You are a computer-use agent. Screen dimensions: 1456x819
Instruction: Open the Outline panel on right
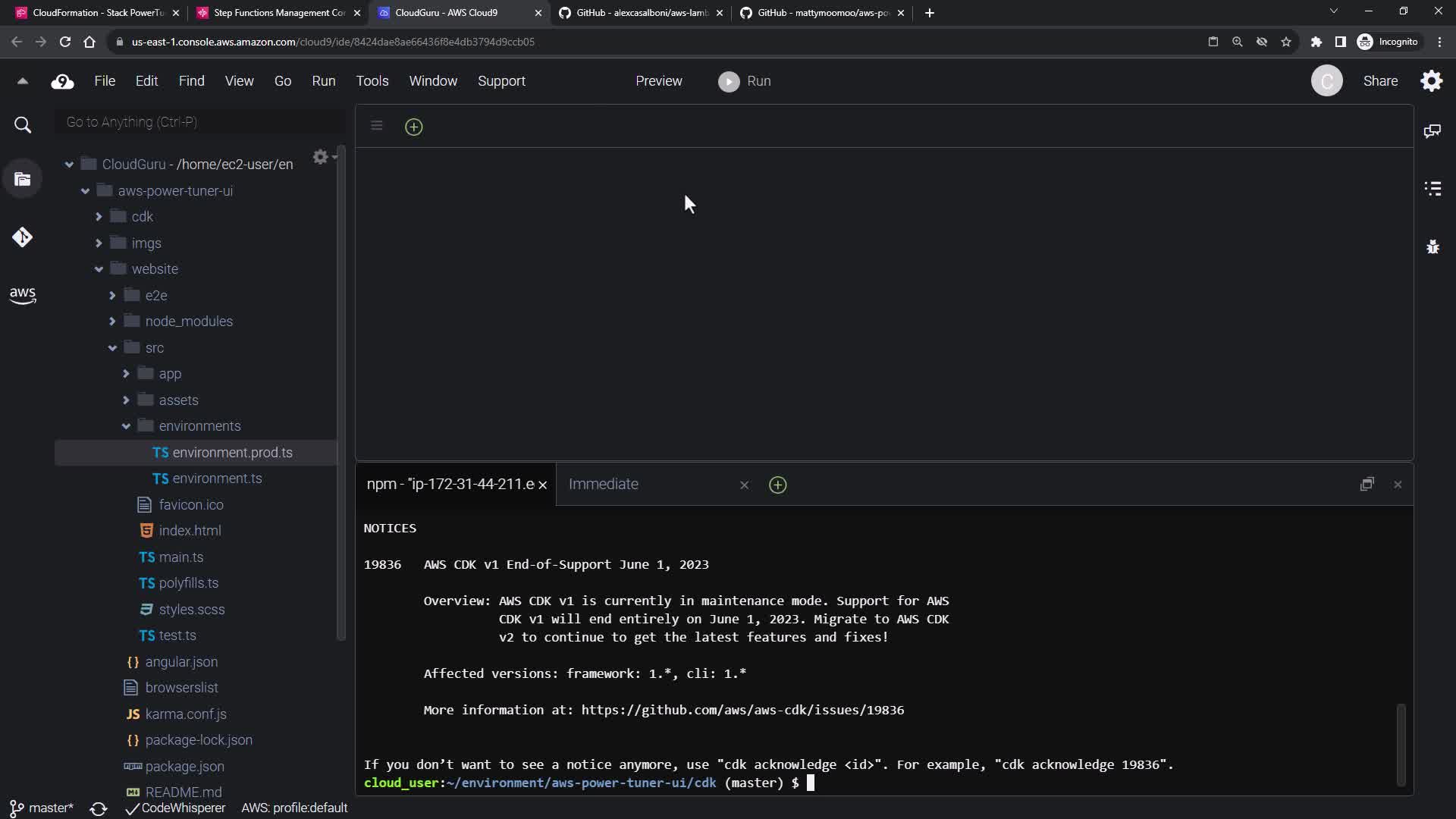(x=1432, y=188)
